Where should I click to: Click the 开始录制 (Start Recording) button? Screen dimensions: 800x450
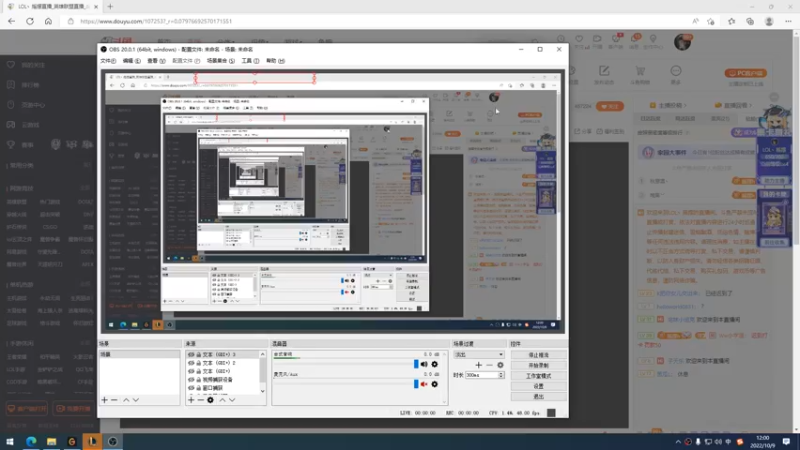tap(538, 365)
